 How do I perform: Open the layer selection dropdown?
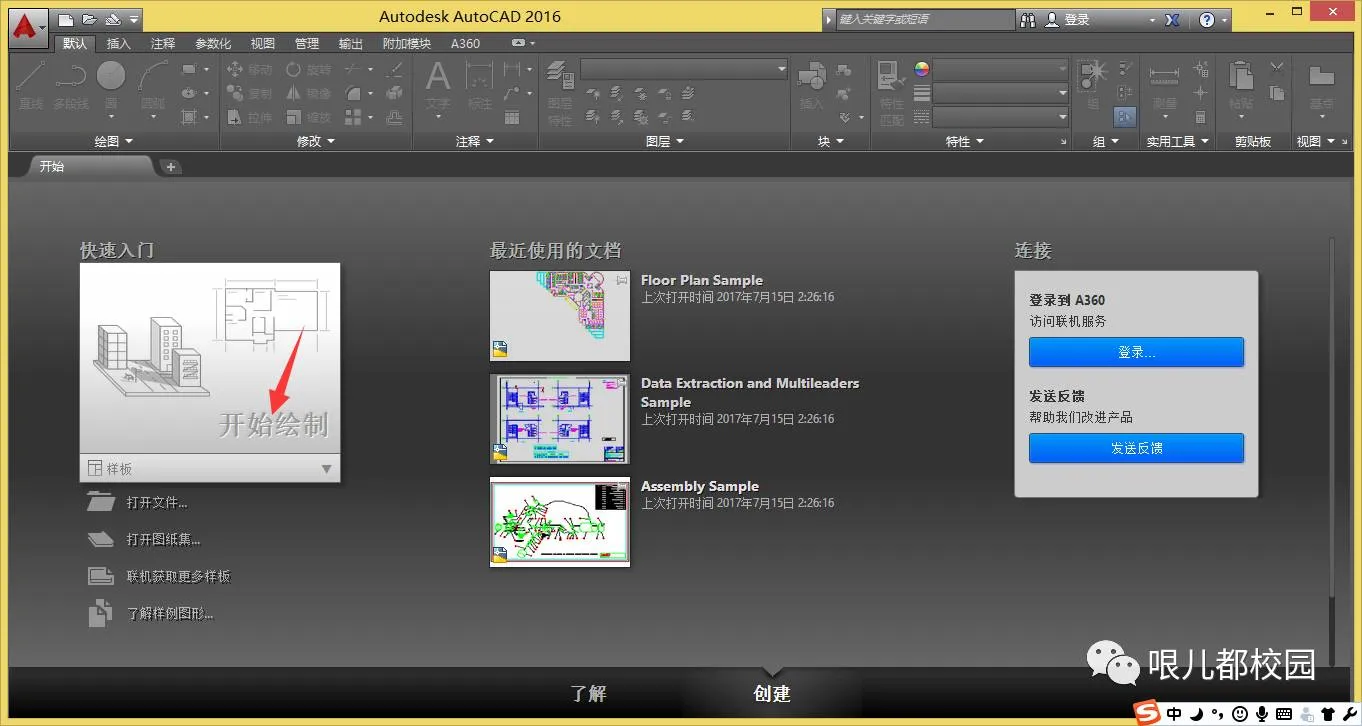pyautogui.click(x=684, y=69)
